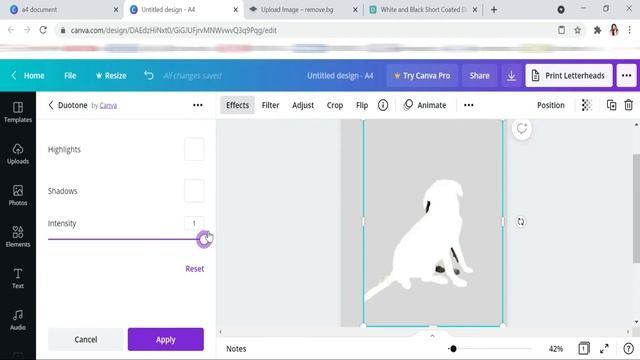
Task: Open the Flip options
Action: (362, 105)
